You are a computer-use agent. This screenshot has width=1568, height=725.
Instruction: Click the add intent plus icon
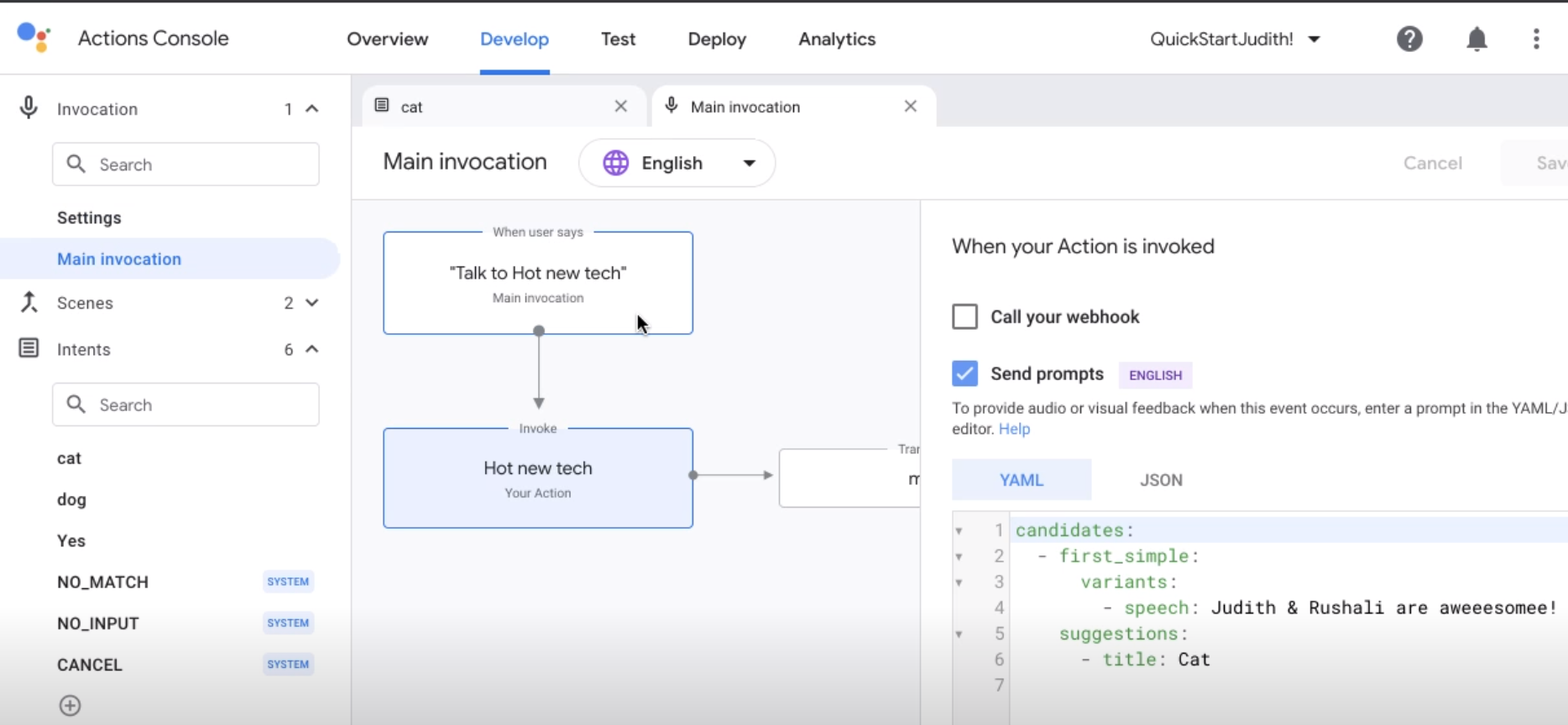coord(71,706)
